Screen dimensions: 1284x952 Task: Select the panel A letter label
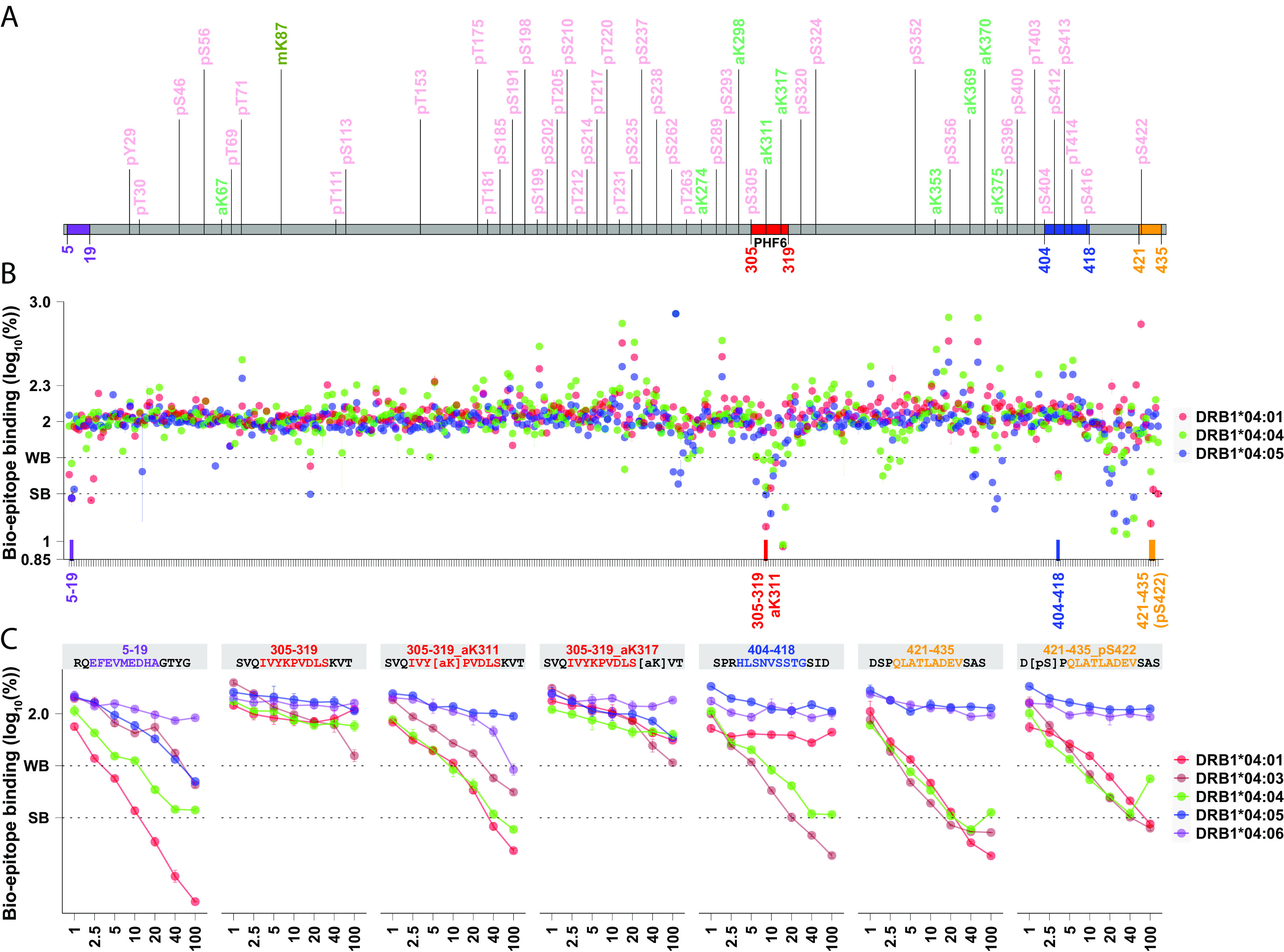tap(10, 17)
